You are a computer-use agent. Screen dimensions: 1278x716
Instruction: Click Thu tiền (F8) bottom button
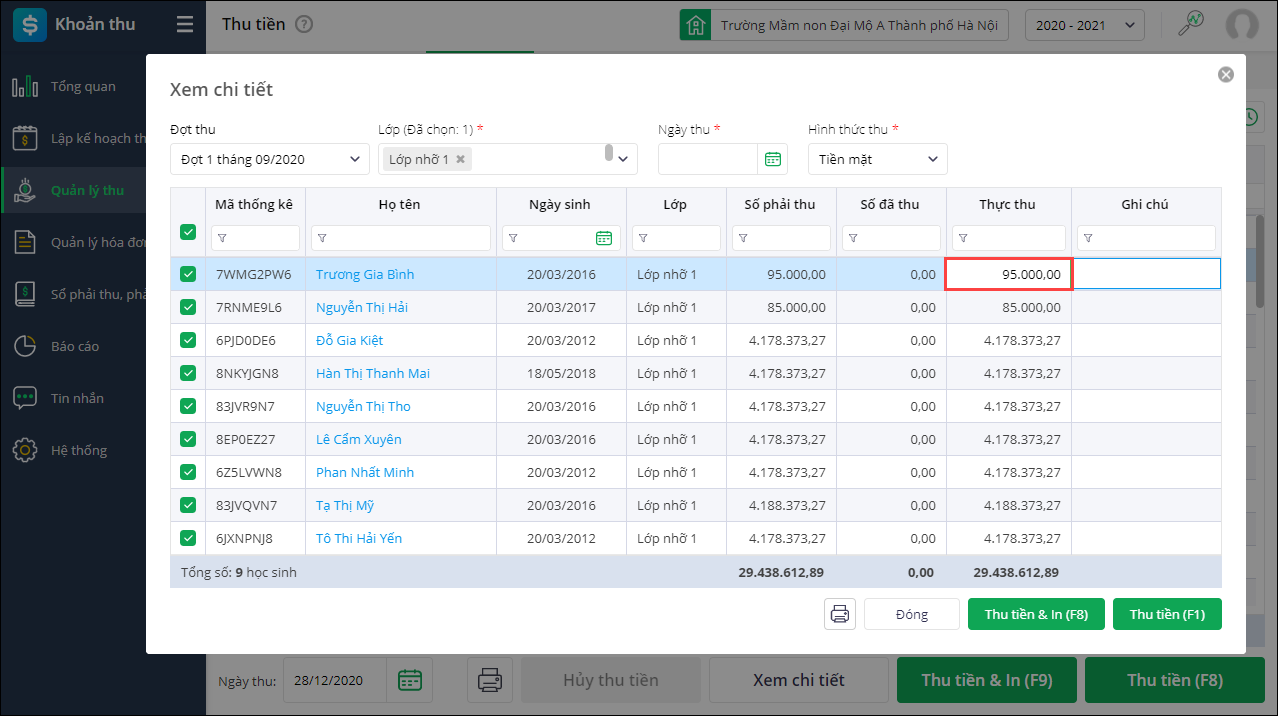(1175, 680)
